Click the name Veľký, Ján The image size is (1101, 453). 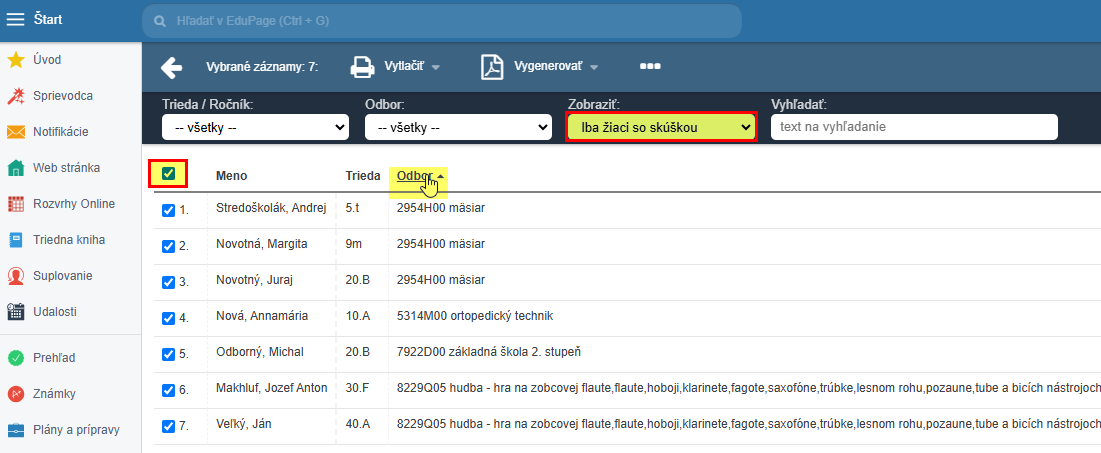coord(244,424)
